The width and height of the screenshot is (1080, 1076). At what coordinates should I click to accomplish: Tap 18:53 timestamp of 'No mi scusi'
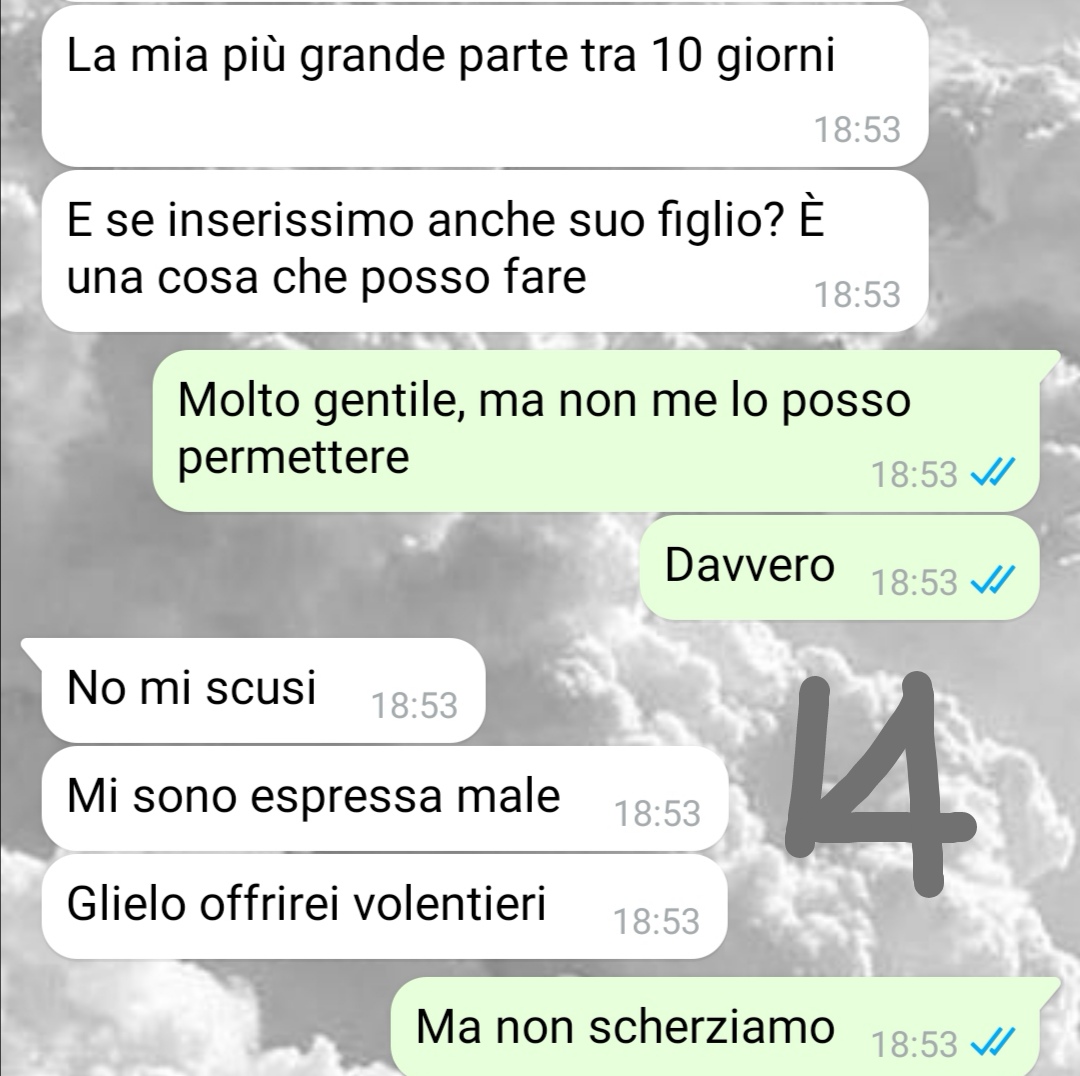click(414, 705)
